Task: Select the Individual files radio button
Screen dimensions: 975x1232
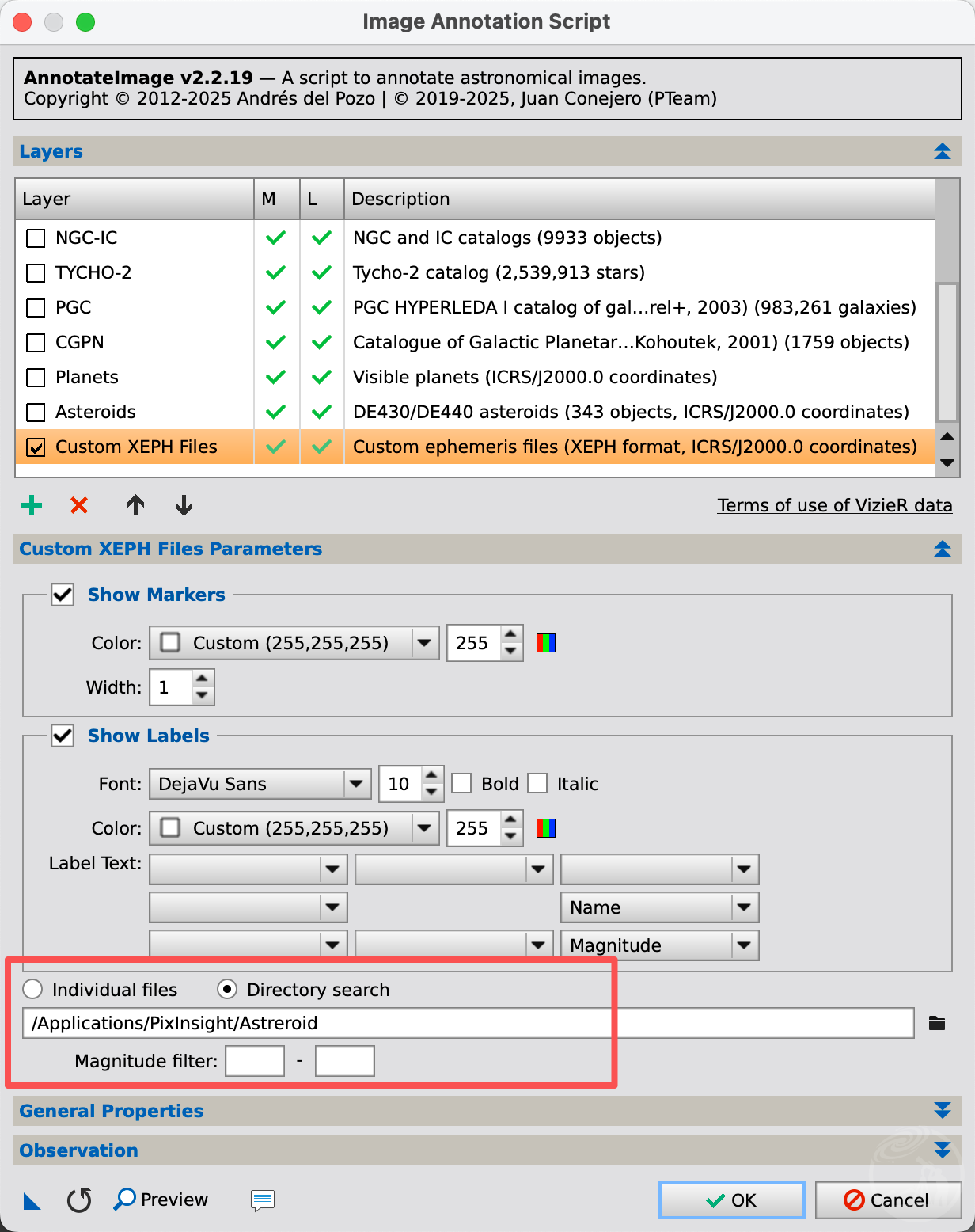Action: click(32, 990)
